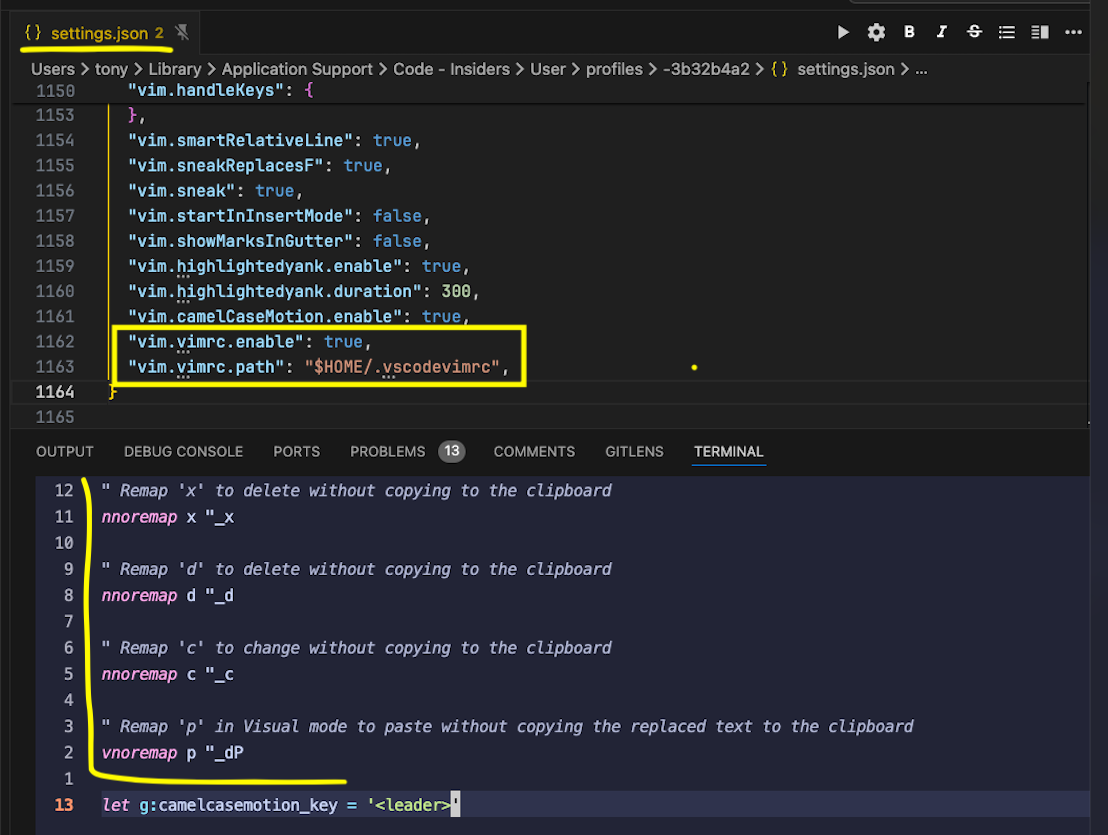
Task: Toggle the Strikethrough formatting icon
Action: (973, 31)
